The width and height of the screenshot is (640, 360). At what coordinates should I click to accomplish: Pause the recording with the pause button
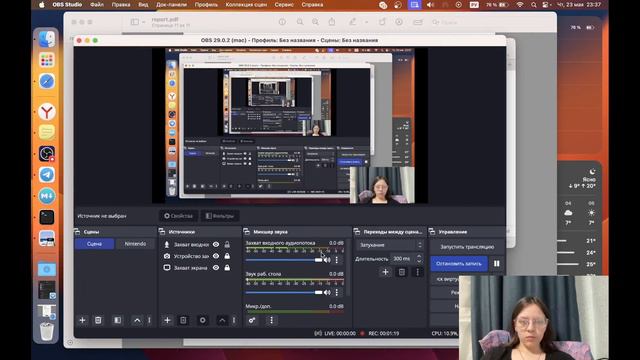tap(496, 264)
